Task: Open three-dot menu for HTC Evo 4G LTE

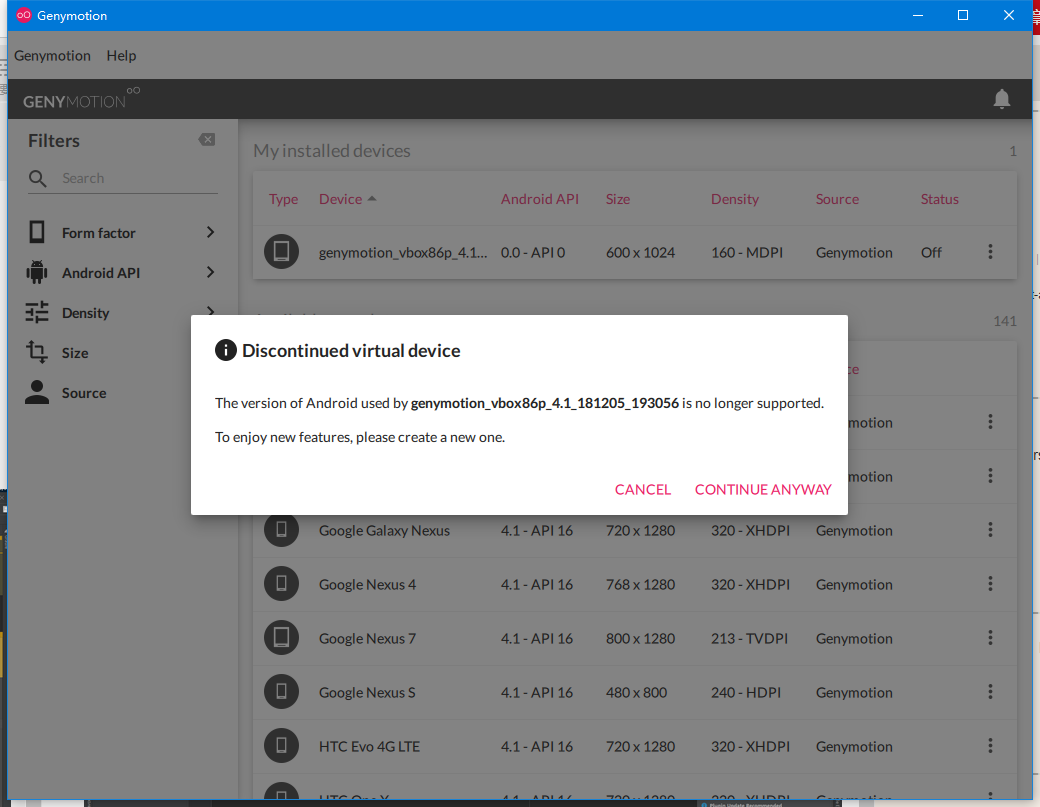Action: pos(990,745)
